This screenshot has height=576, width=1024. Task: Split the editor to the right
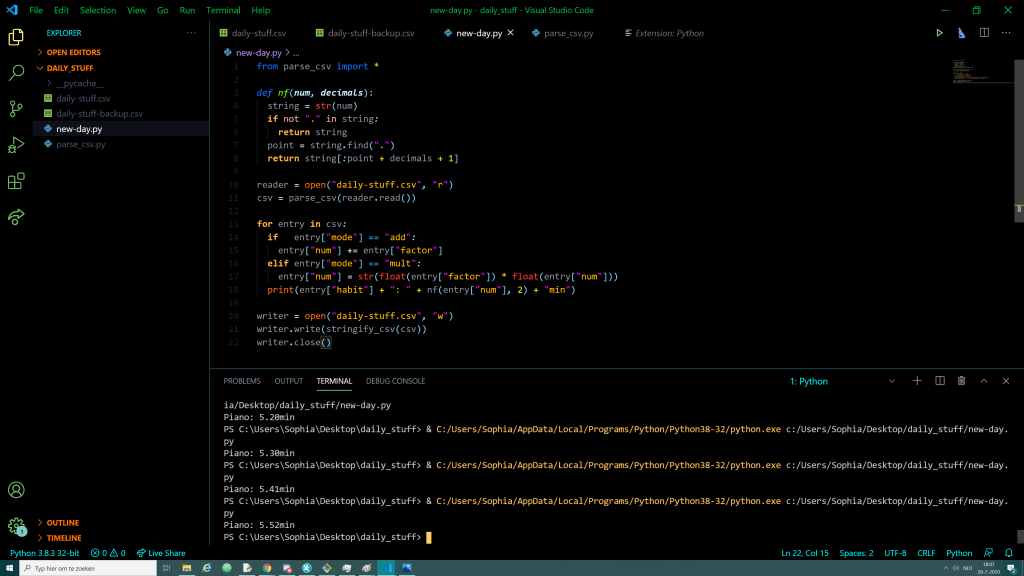coord(984,33)
